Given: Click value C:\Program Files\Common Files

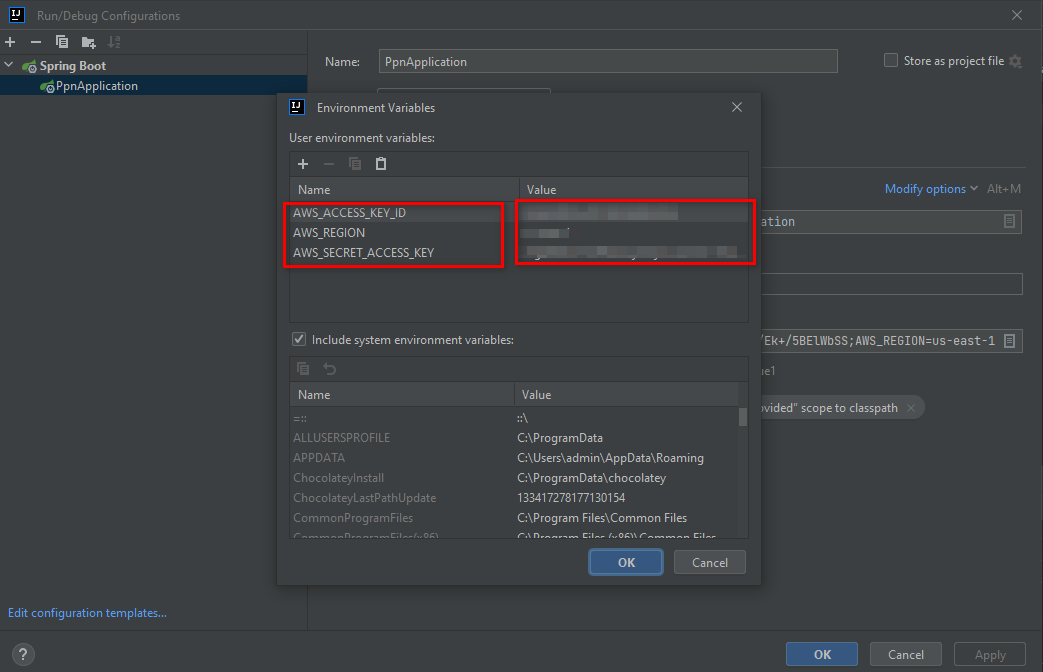Looking at the screenshot, I should coord(602,518).
